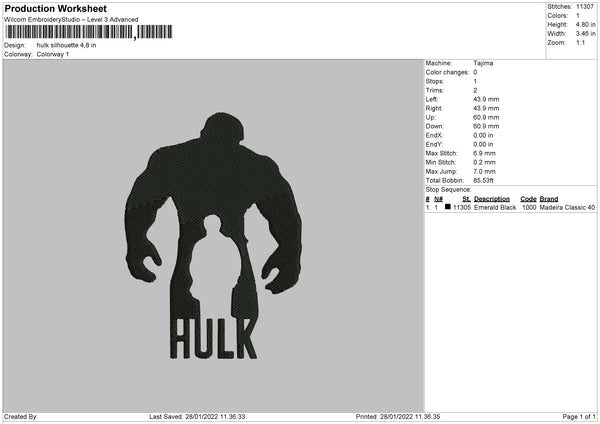Click the stitch count 11305 cell

coord(462,207)
